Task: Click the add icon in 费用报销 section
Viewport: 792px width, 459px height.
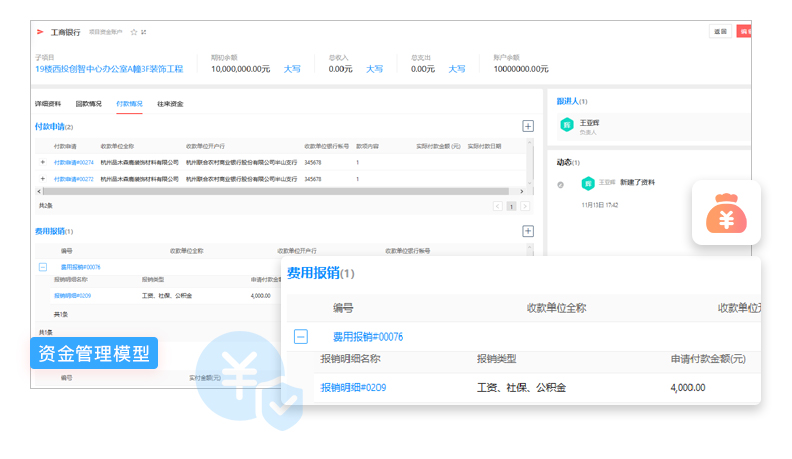Action: 528,231
